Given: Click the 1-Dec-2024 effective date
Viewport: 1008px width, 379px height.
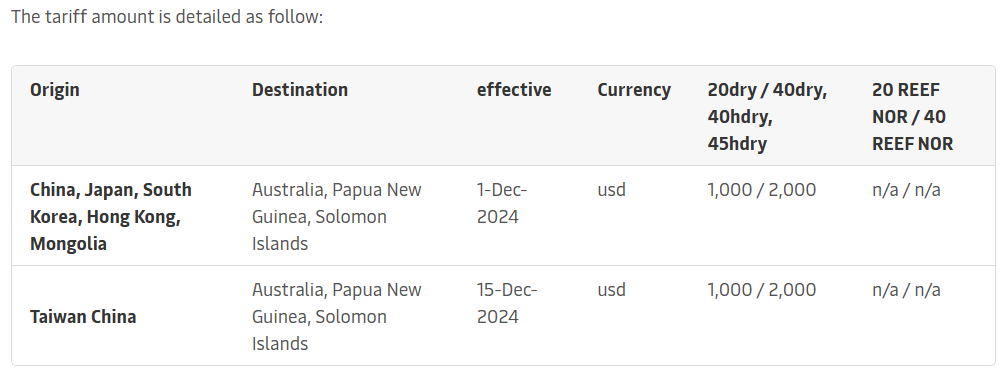Looking at the screenshot, I should coord(501,203).
